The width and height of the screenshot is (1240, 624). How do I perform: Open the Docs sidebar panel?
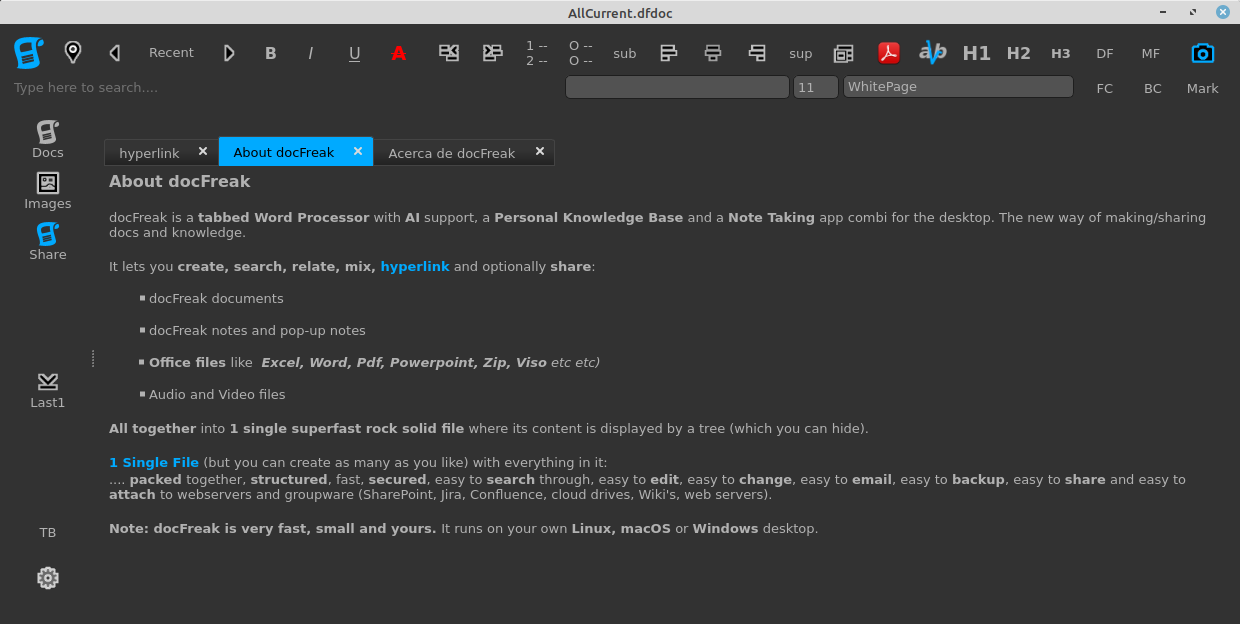click(47, 140)
